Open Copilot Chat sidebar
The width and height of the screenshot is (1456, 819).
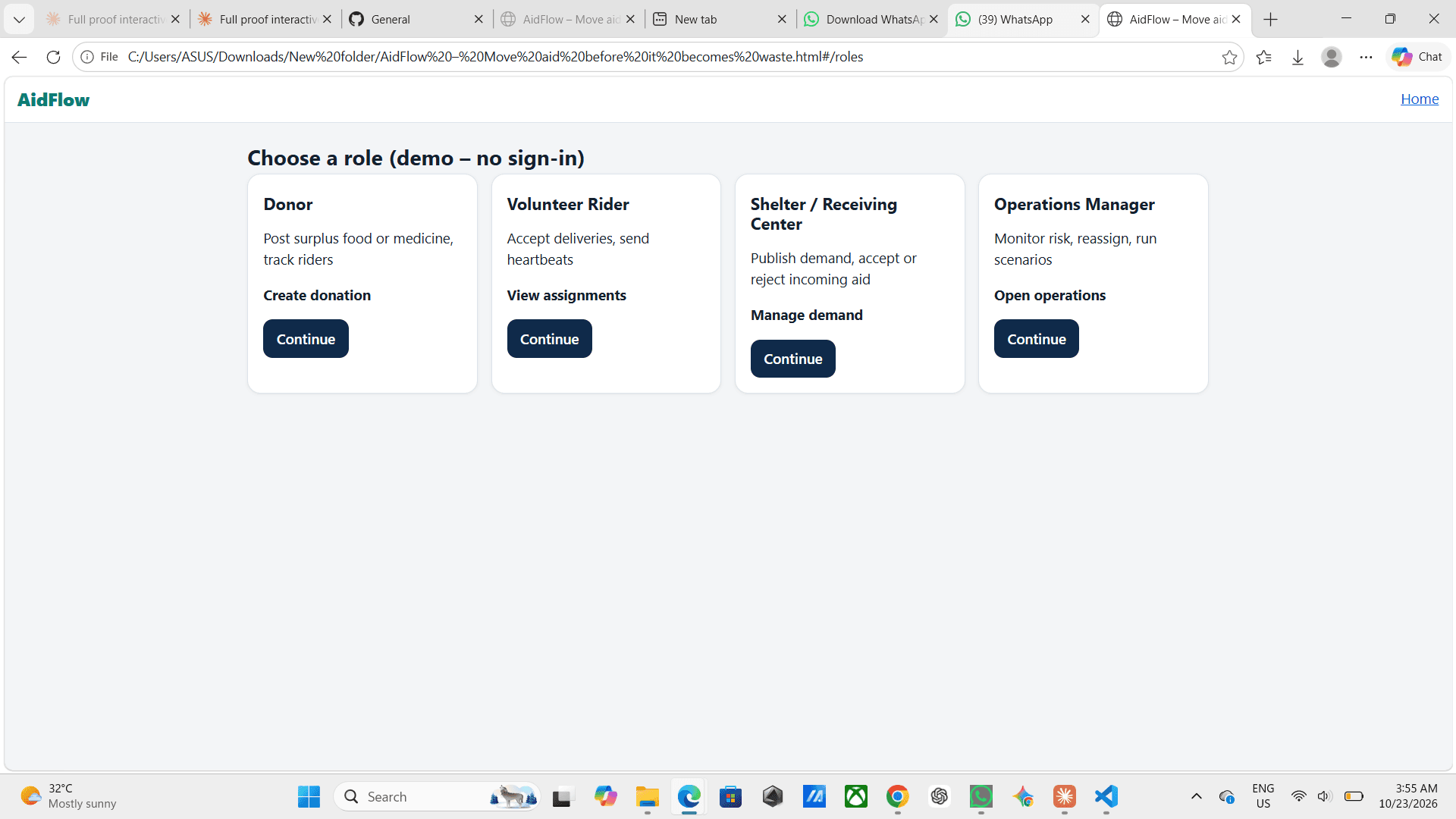point(1417,57)
